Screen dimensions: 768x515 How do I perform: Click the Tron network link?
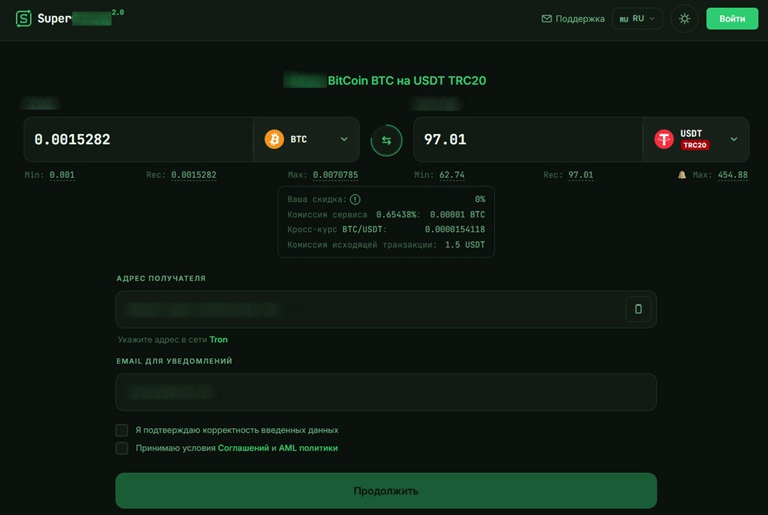point(218,340)
